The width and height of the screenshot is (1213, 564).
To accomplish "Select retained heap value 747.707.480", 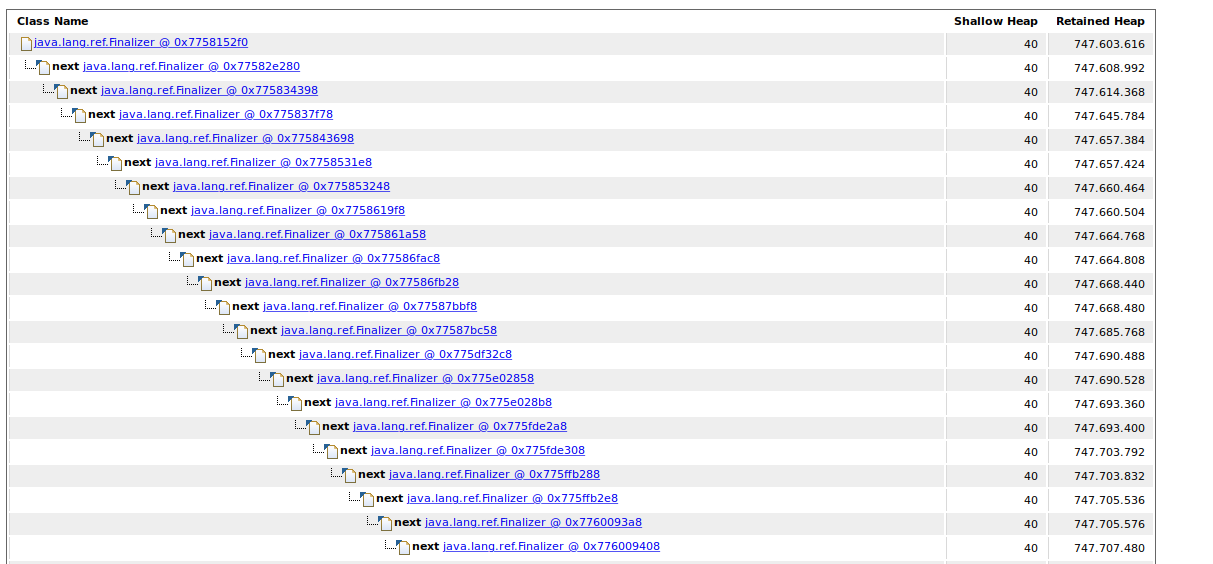I will 1109,548.
